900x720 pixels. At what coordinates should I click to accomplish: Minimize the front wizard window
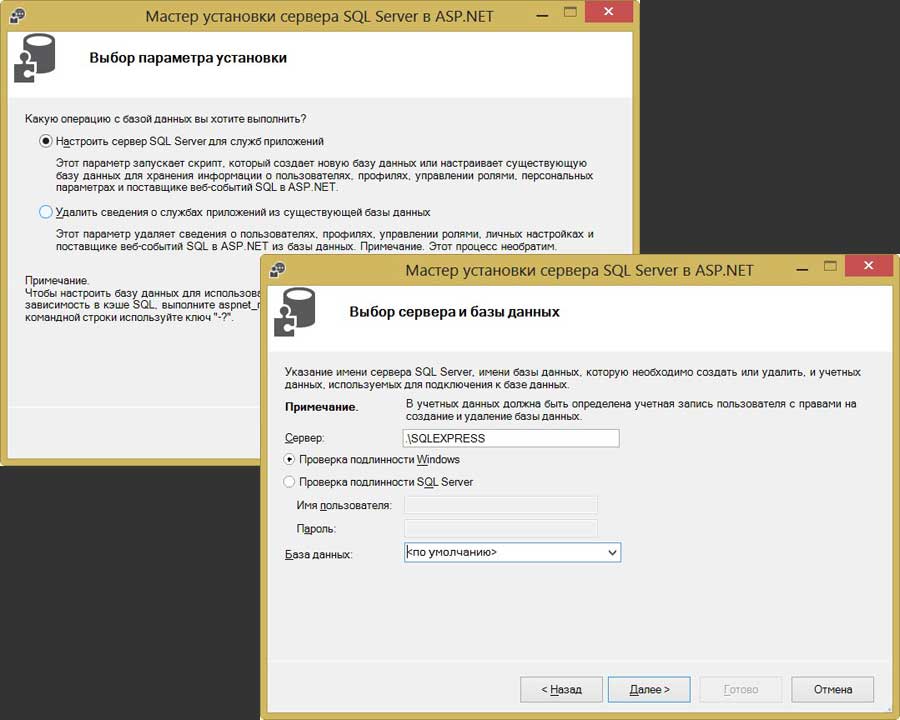802,269
